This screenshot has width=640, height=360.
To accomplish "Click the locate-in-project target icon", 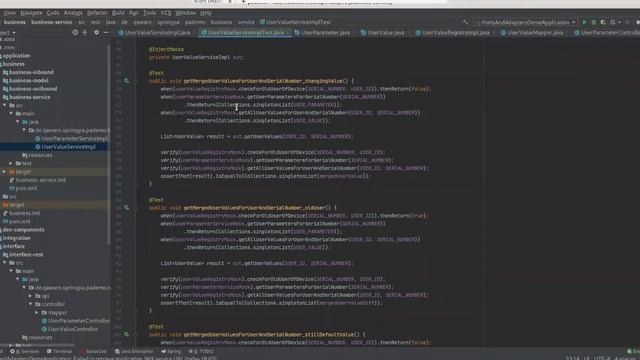I will tap(75, 32).
